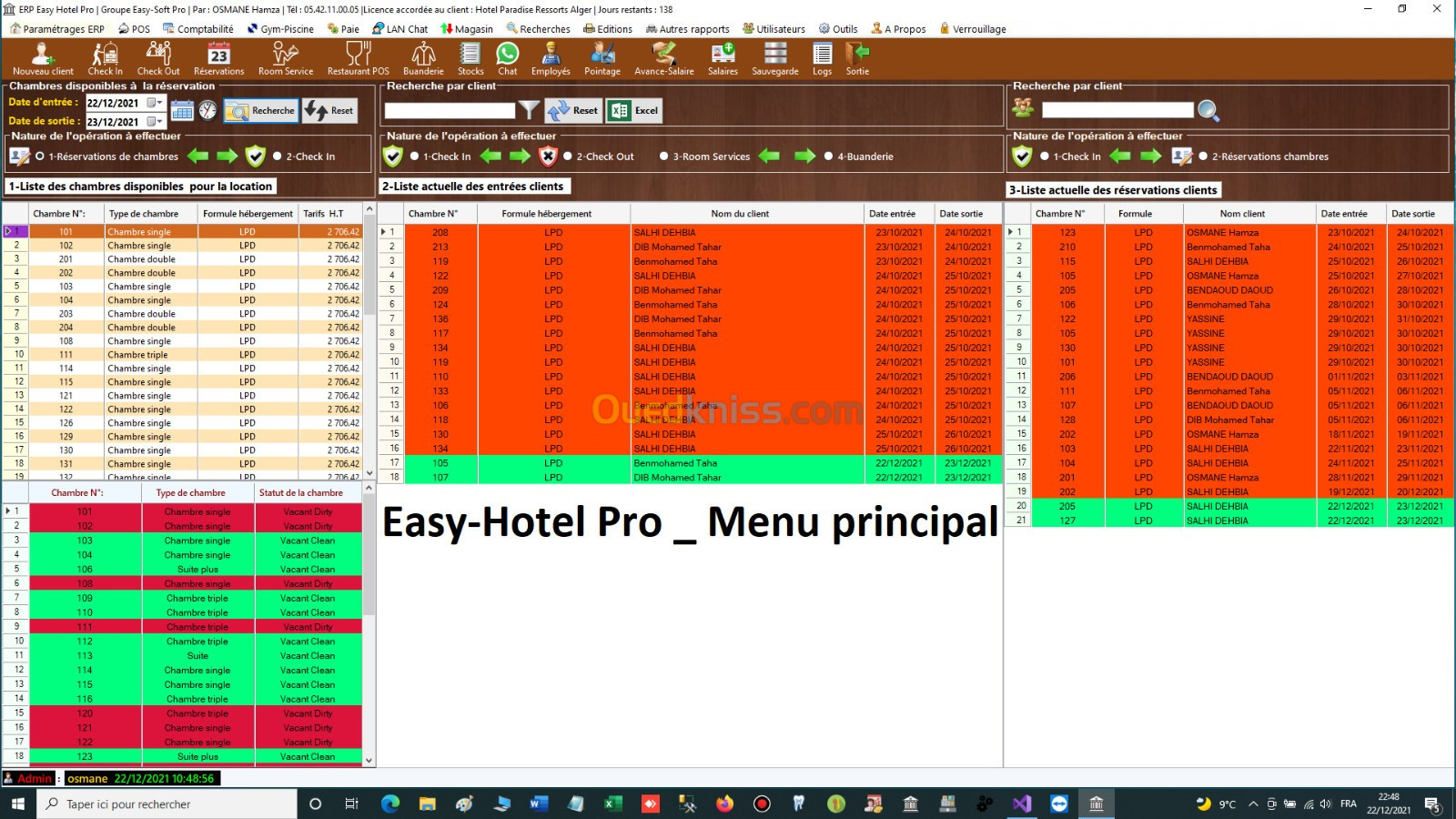Select the 1-Réservations de chambres radio
The height and width of the screenshot is (819, 1456).
pos(40,157)
